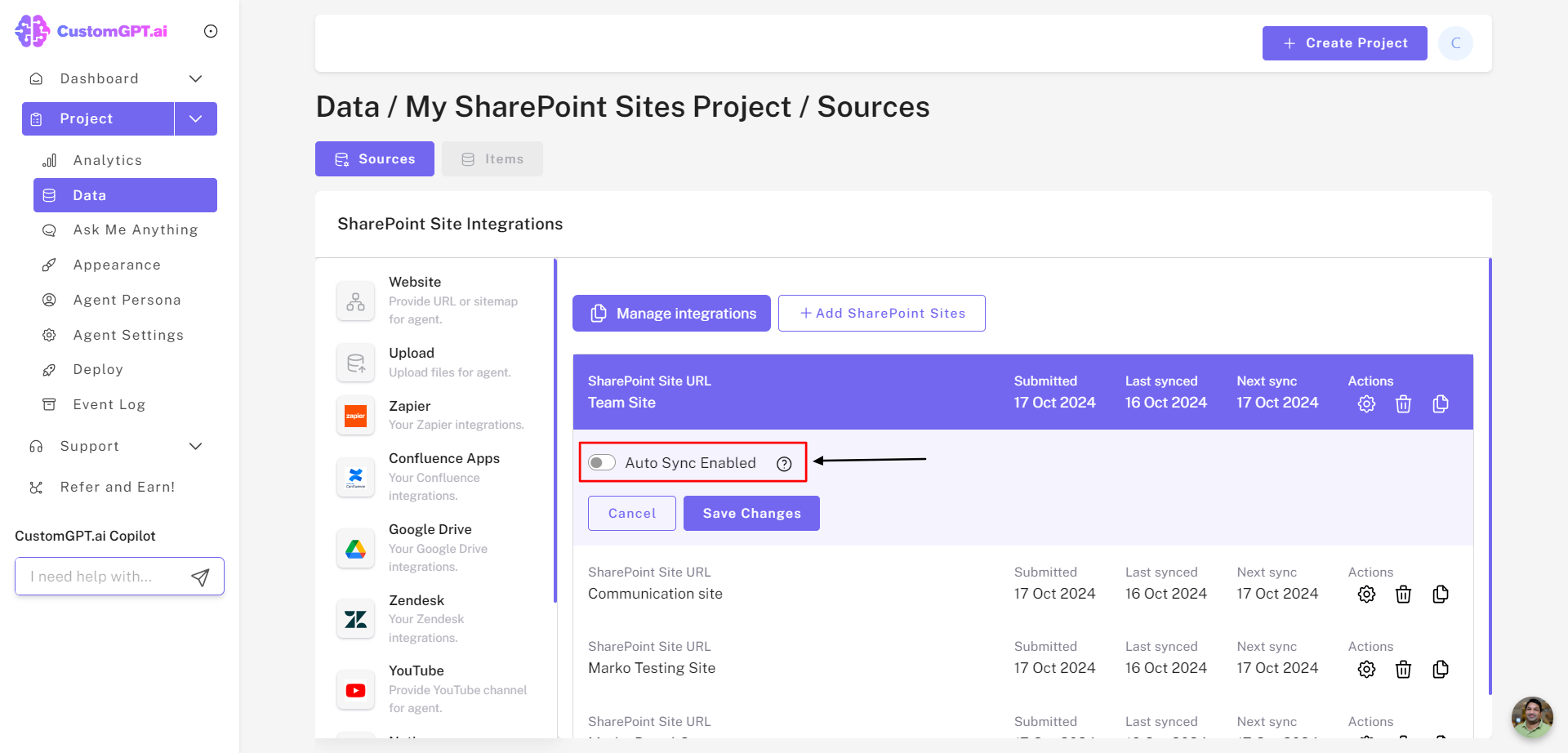
Task: Expand the Support menu chevron
Action: tap(196, 446)
